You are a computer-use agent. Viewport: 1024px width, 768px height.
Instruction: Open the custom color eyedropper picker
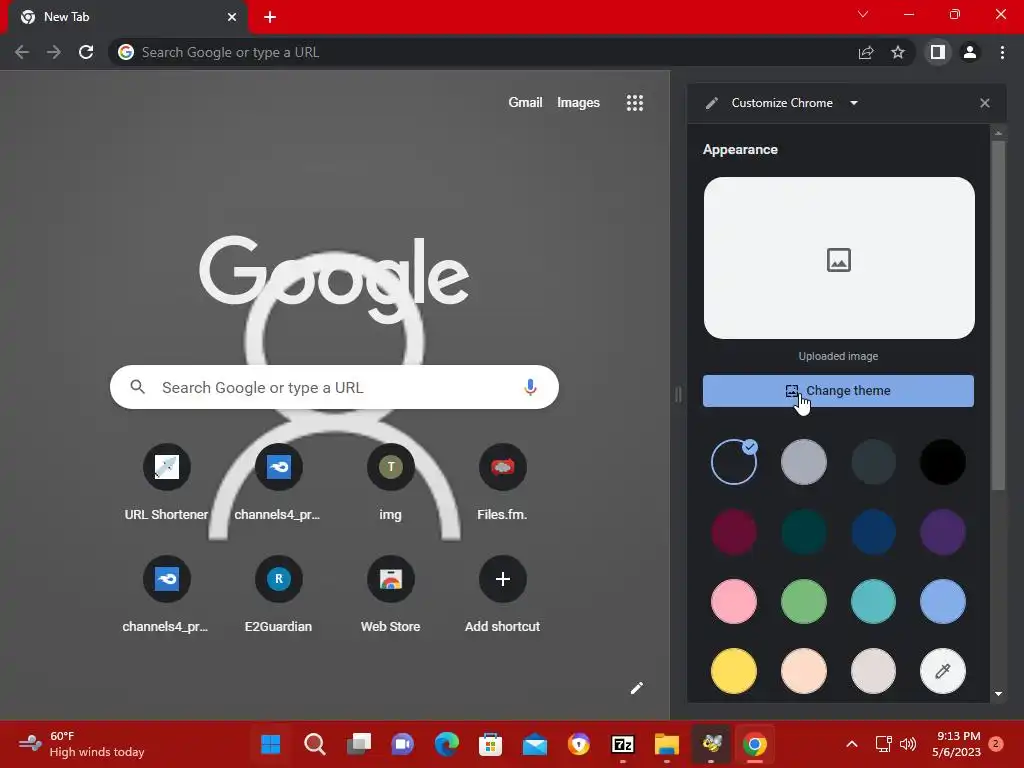(x=942, y=671)
